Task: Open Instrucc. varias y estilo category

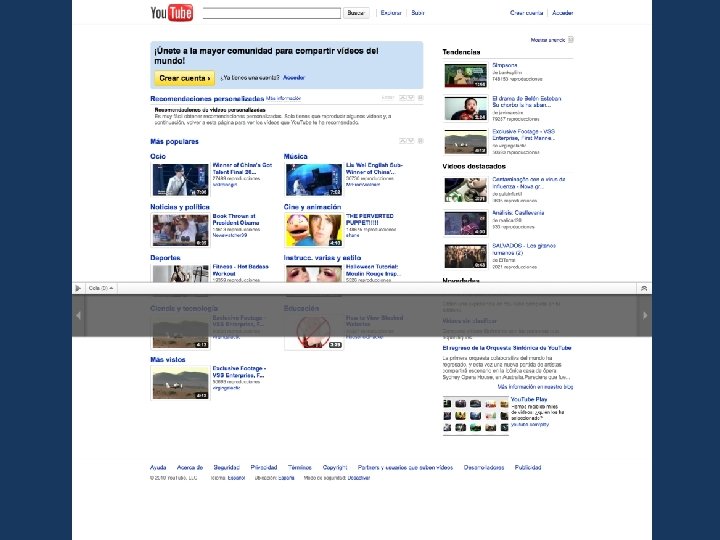Action: click(322, 258)
